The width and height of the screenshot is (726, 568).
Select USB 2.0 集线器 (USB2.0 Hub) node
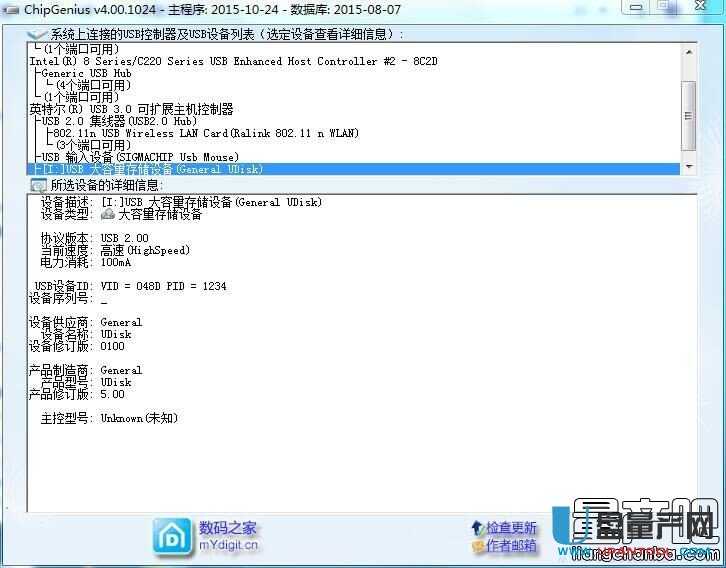click(x=120, y=121)
